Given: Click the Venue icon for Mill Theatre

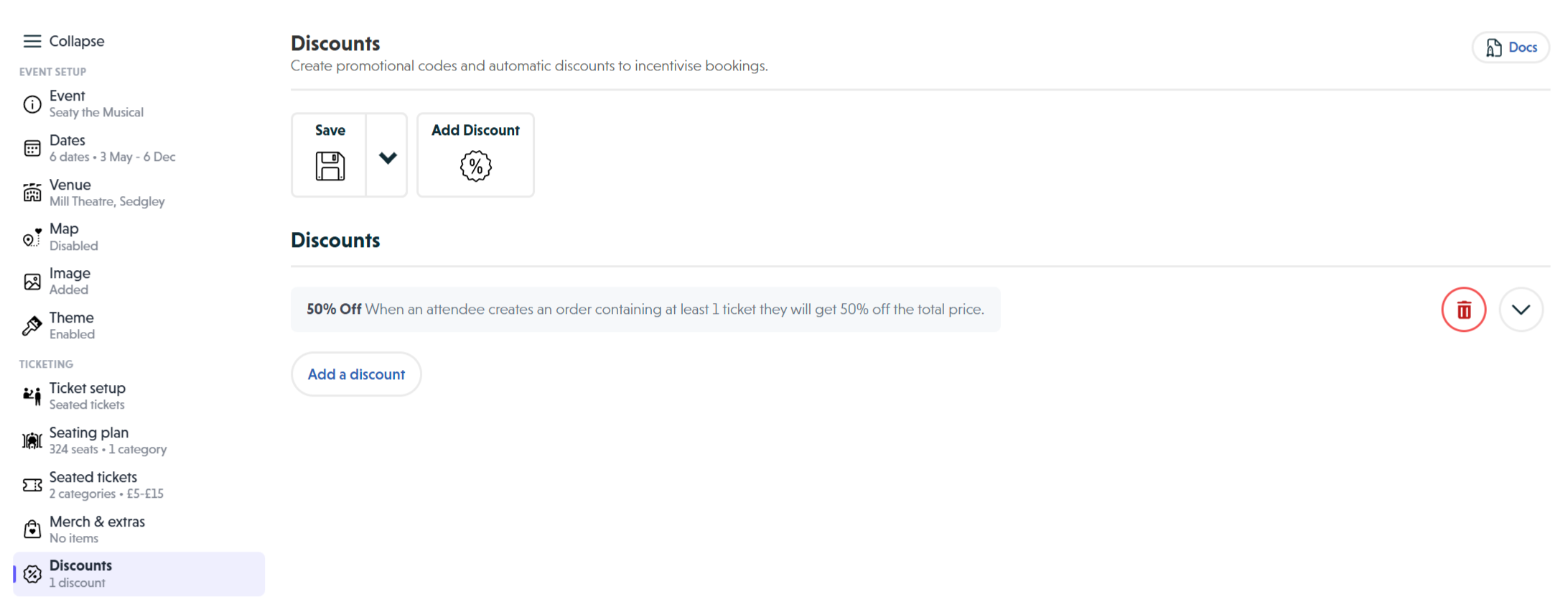Looking at the screenshot, I should [32, 193].
